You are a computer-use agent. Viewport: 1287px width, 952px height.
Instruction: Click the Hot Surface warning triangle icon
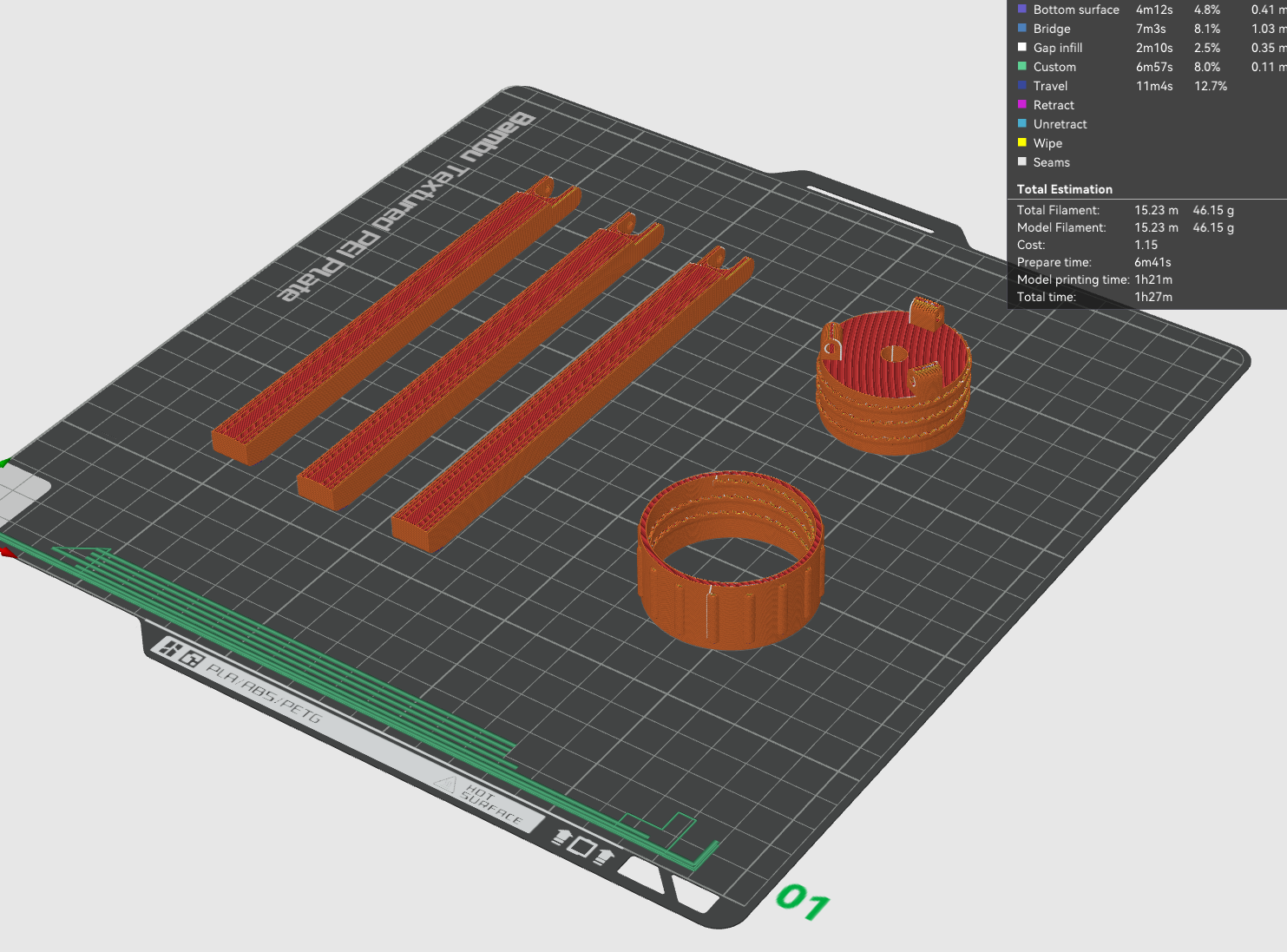445,785
